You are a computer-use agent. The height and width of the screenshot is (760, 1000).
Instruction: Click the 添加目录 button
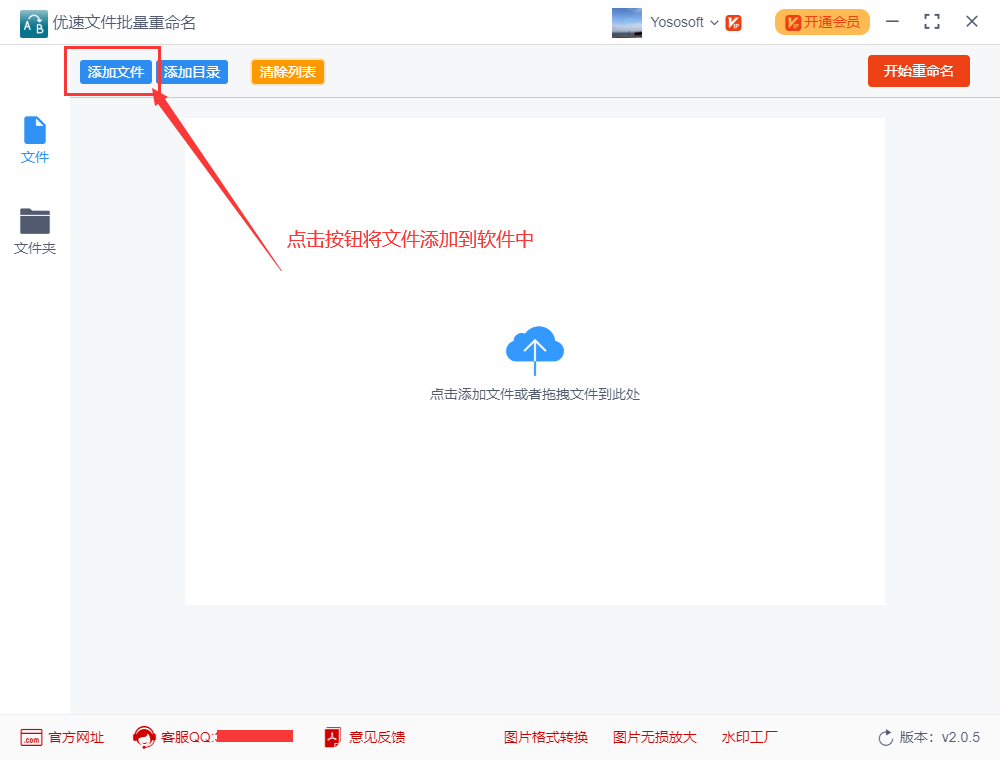(x=192, y=72)
